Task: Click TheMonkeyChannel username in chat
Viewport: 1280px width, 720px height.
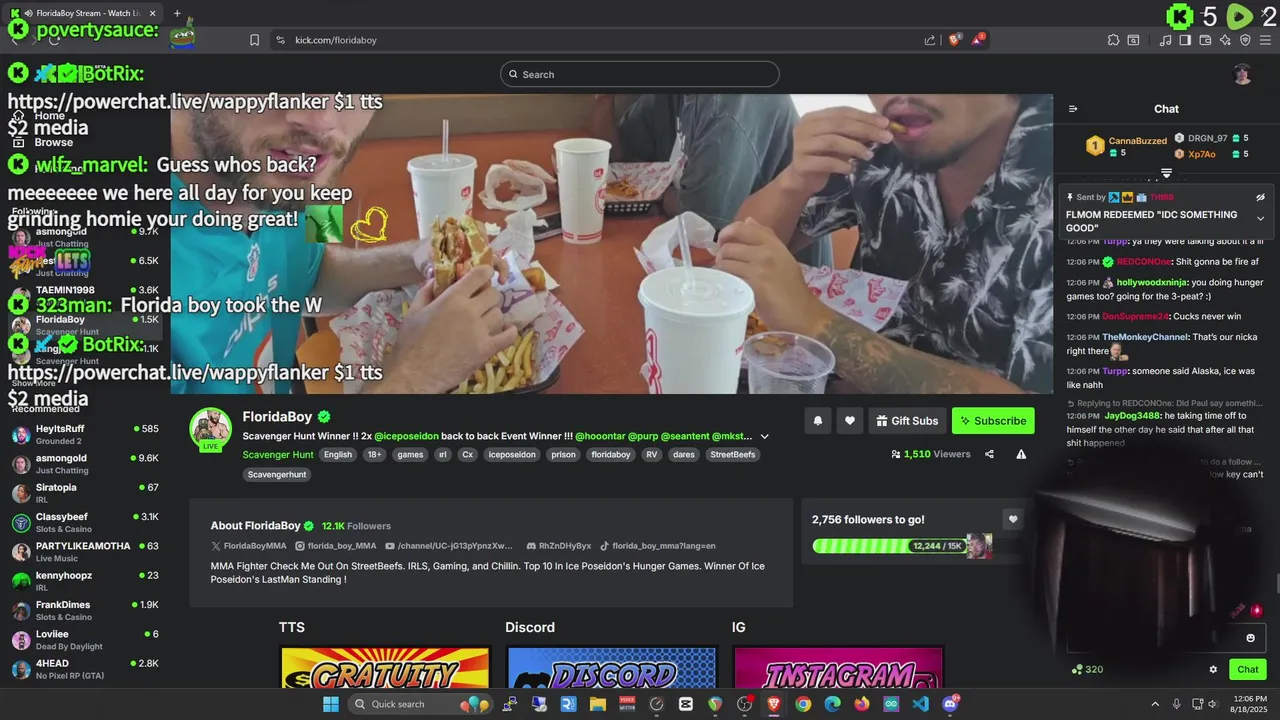Action: [x=1145, y=338]
